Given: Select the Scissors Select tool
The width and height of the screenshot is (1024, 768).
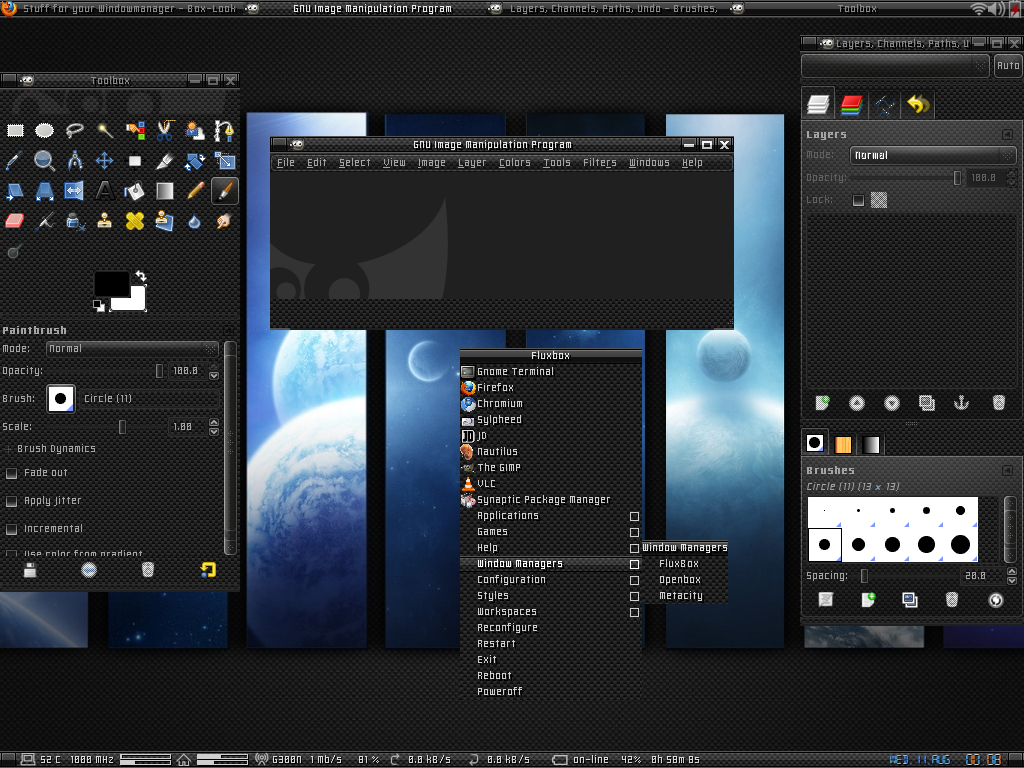Looking at the screenshot, I should point(165,131).
